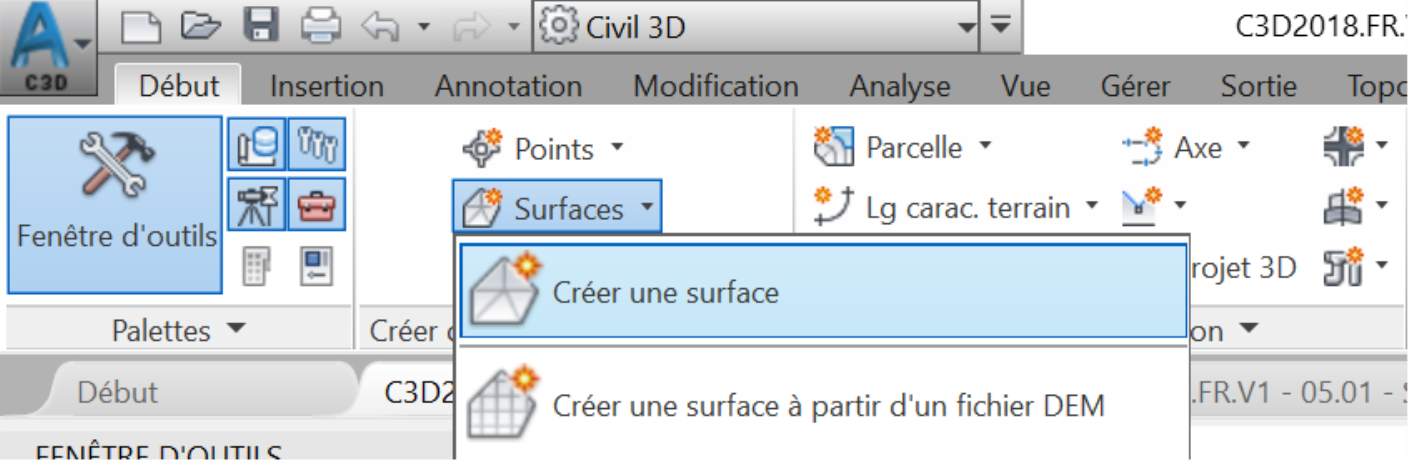Toggle the red toolbox palette icon
1408x460 pixels.
pyautogui.click(x=317, y=204)
